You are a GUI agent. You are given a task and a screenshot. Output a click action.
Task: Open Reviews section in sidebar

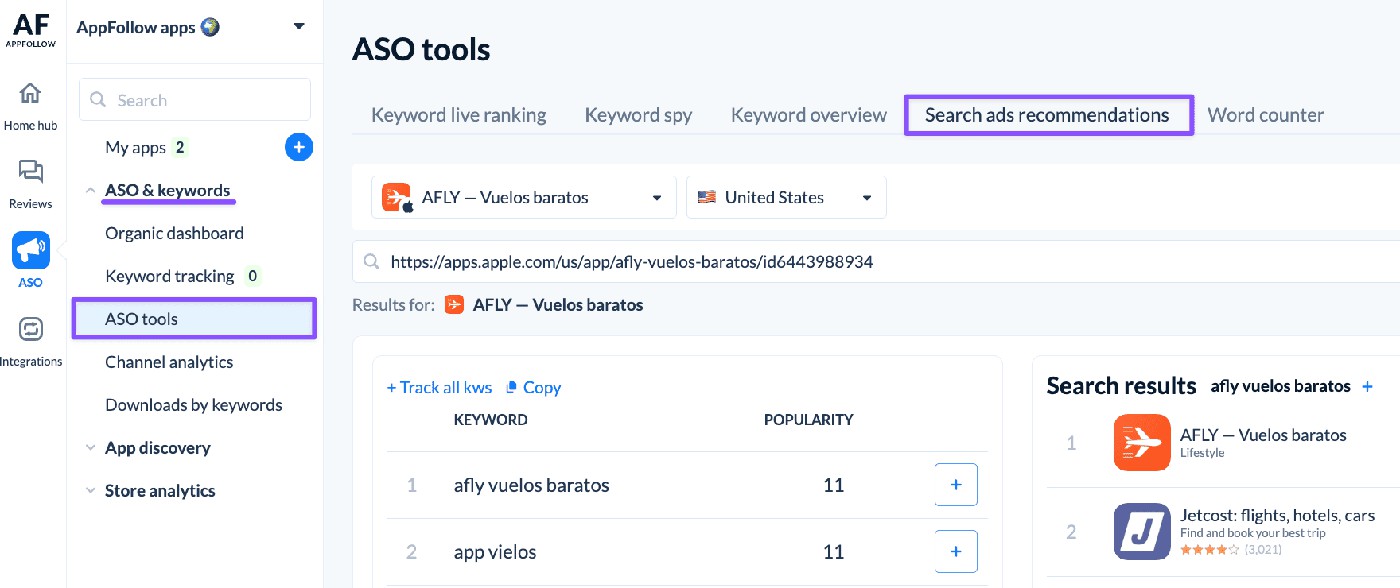click(31, 184)
